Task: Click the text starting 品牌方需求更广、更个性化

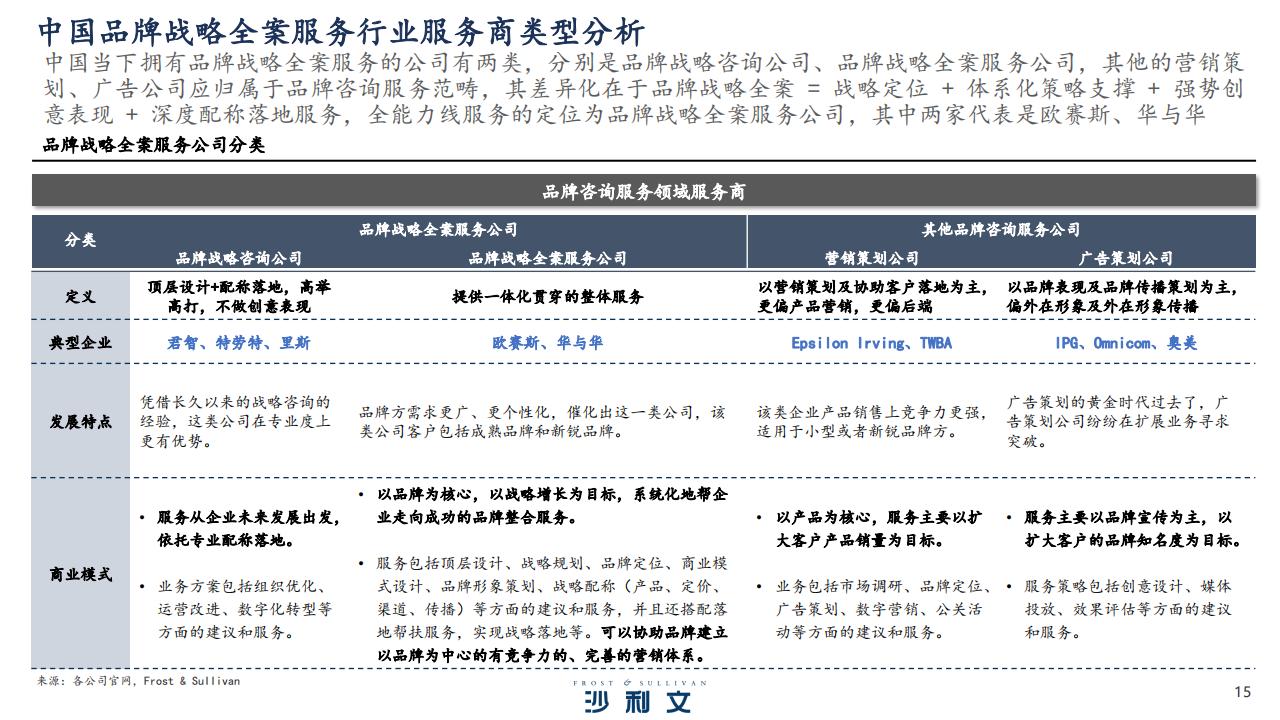Action: click(x=542, y=421)
